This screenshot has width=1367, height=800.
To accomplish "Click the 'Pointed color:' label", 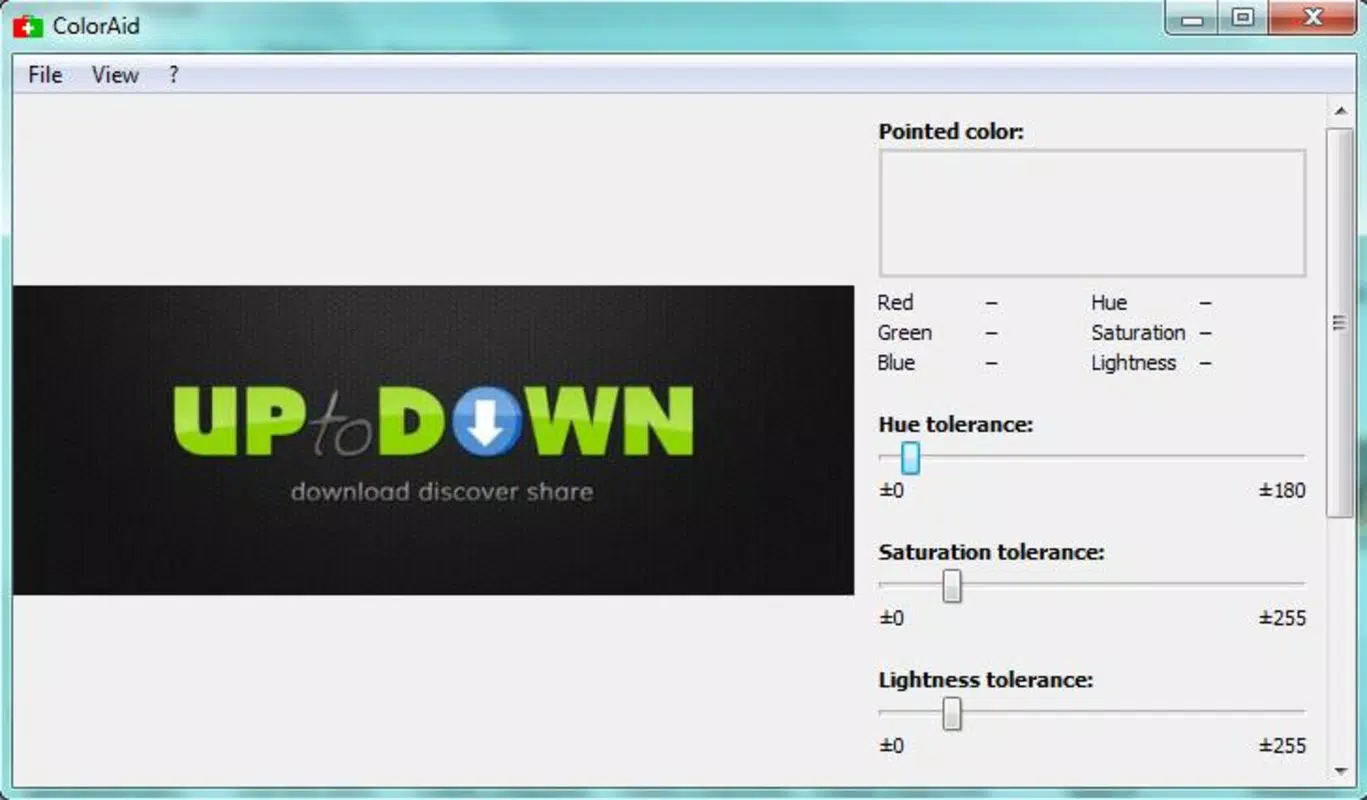I will tap(951, 131).
